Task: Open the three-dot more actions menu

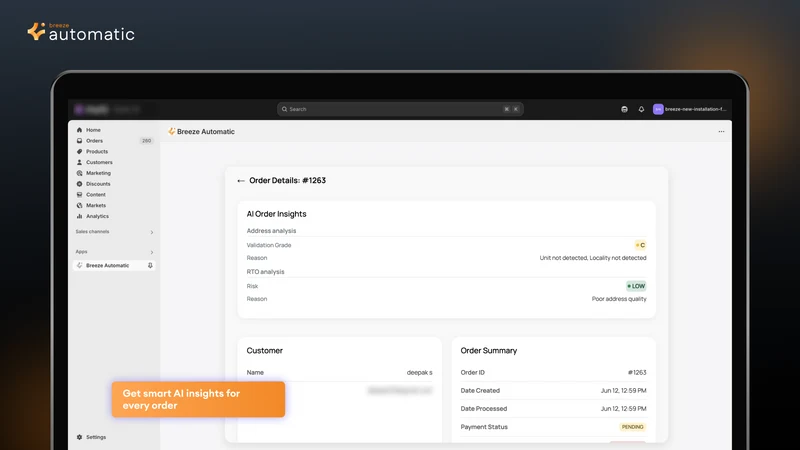Action: coord(721,132)
